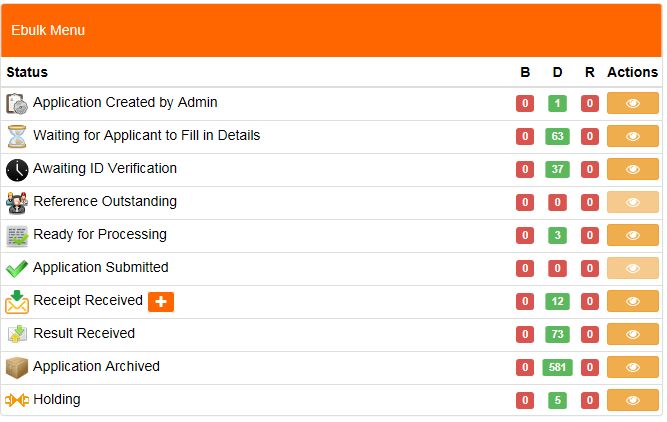Click the green checkmark icon for Application Submitted
The image size is (667, 422).
coord(17,268)
